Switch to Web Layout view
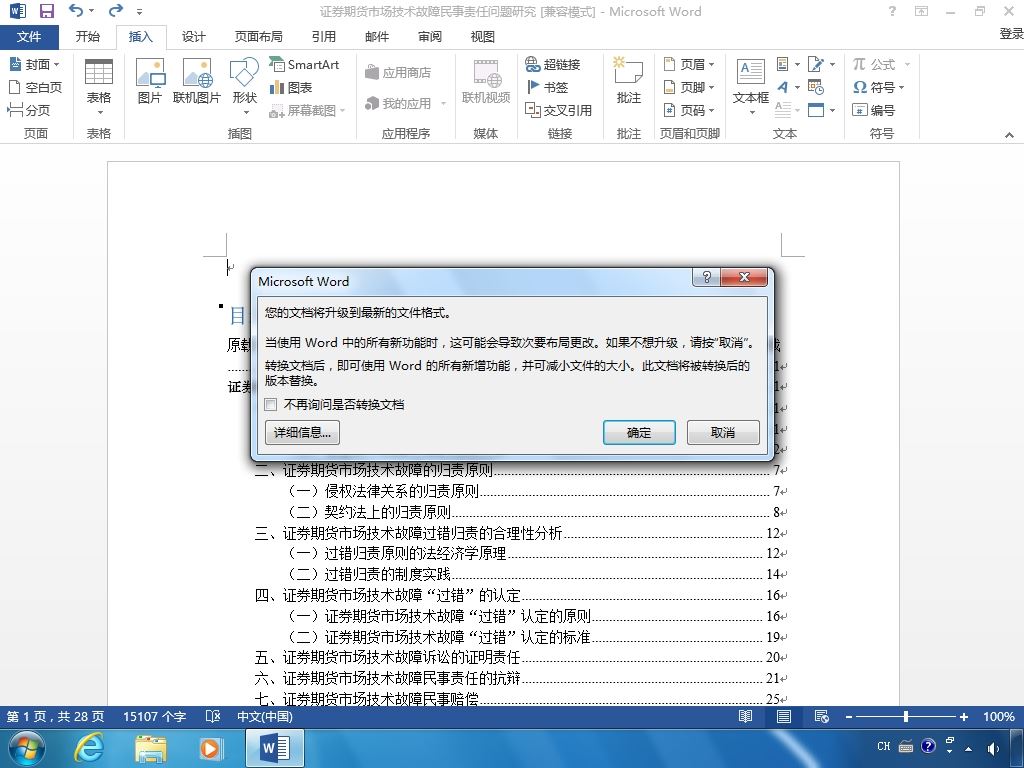 [x=822, y=716]
